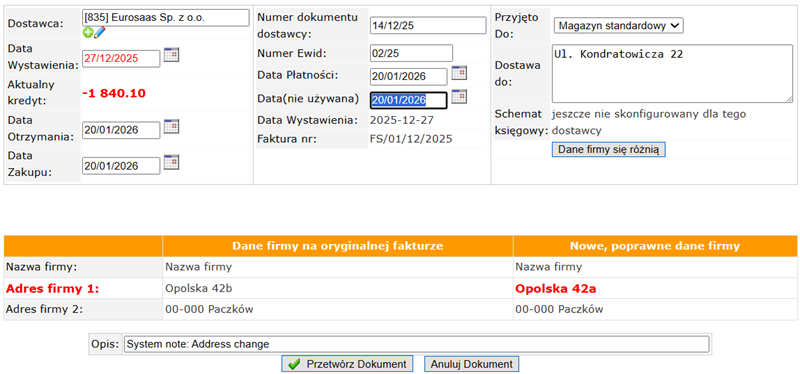Click invoice number FS/01/12/2025
800x374 pixels.
[x=411, y=139]
